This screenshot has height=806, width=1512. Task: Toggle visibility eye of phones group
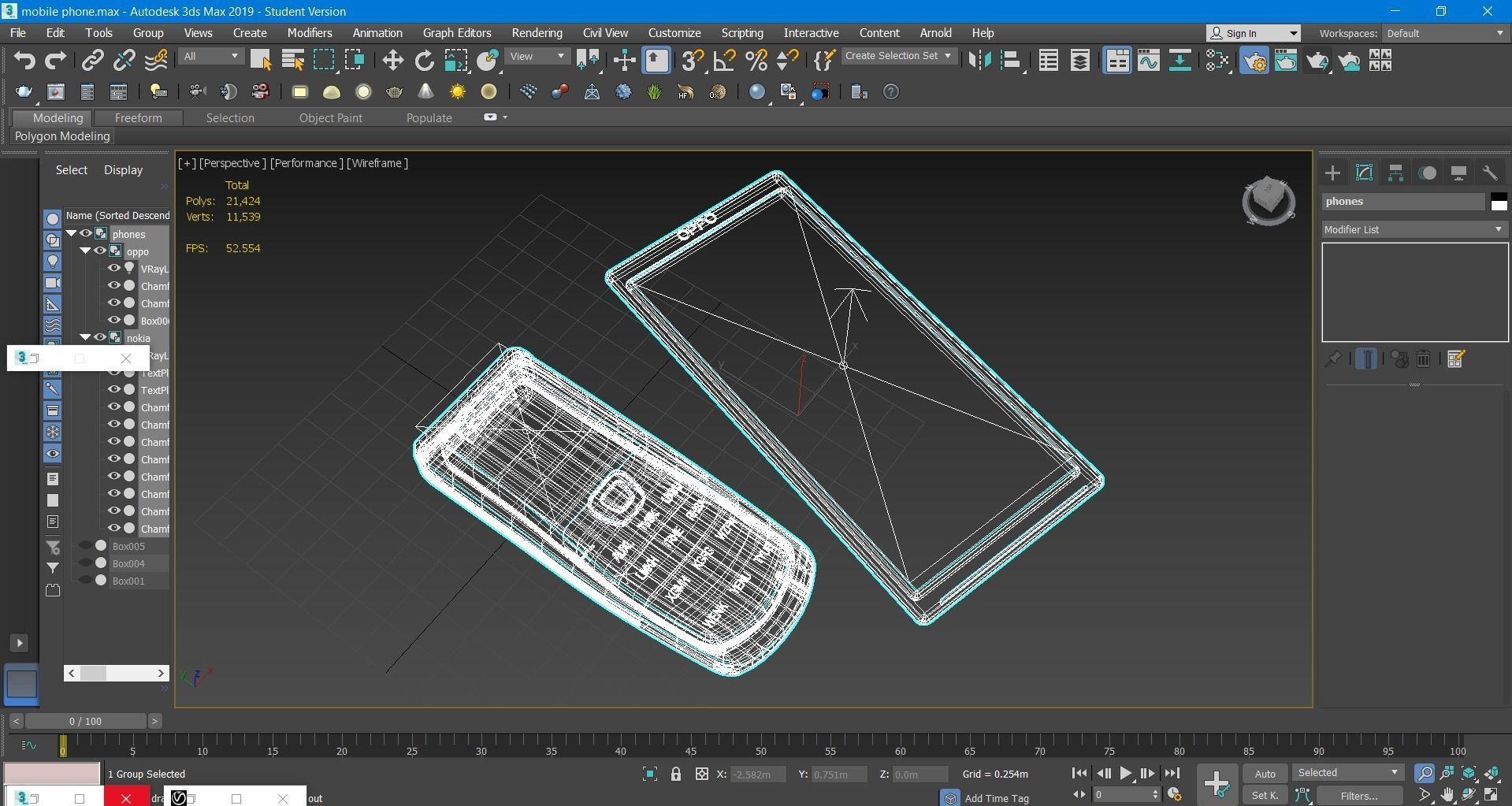[85, 233]
